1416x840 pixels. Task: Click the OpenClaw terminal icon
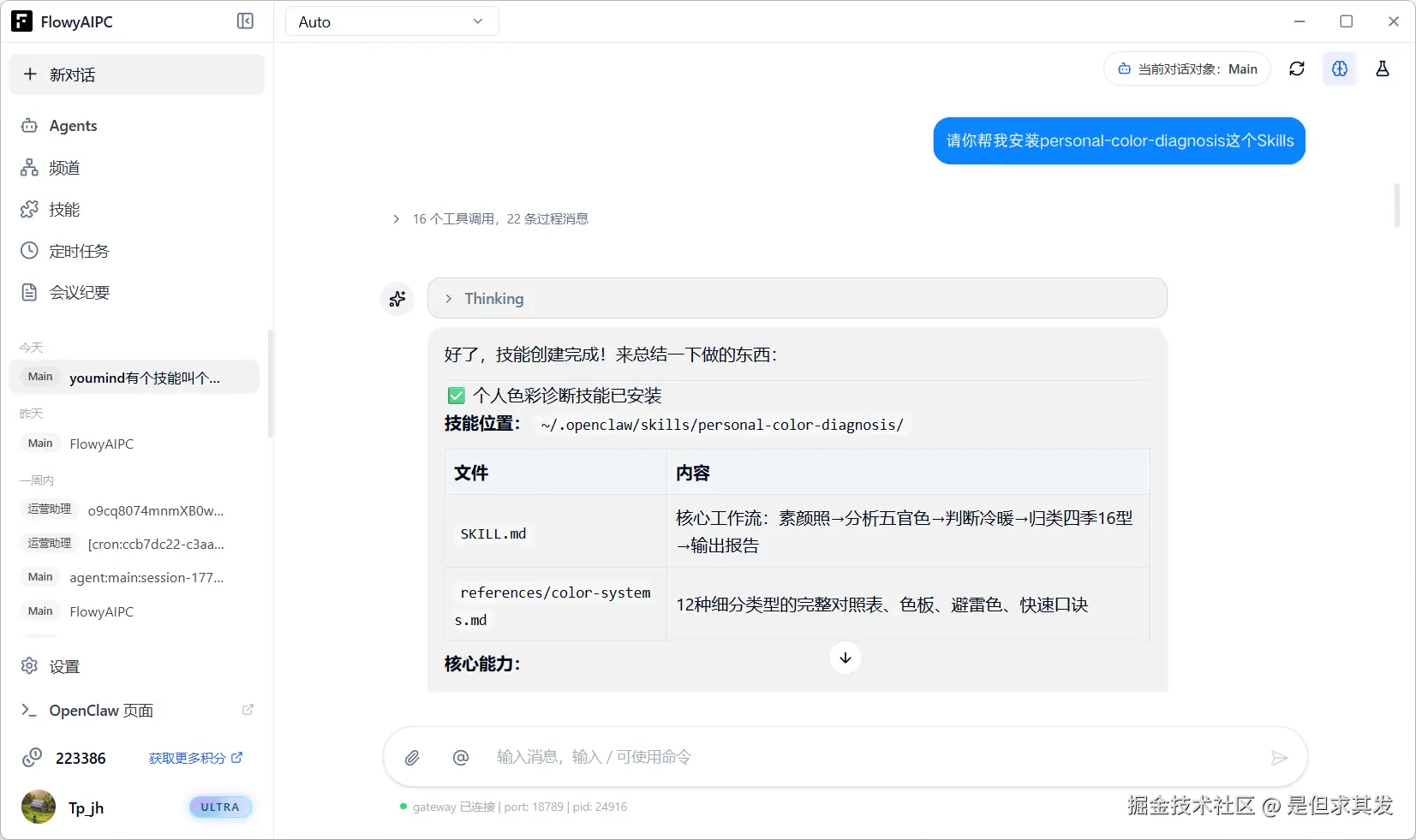coord(29,711)
